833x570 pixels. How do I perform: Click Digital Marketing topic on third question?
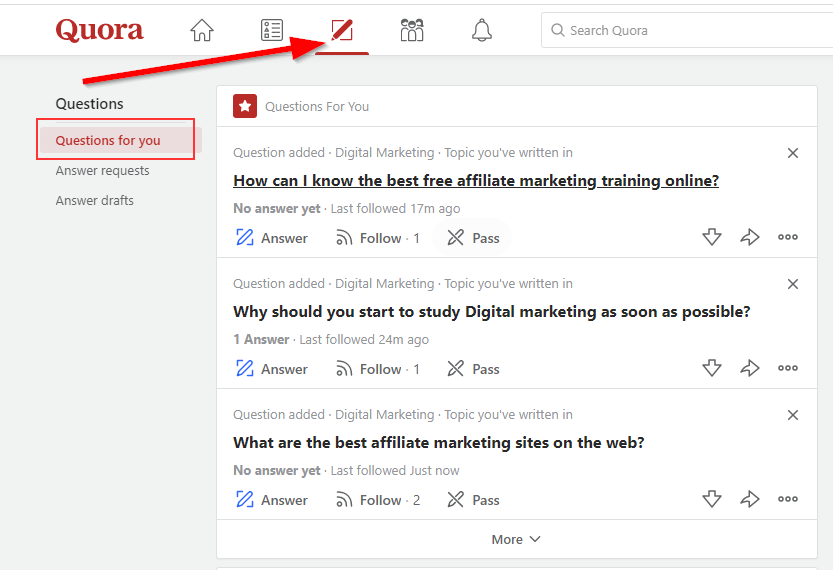[x=385, y=414]
